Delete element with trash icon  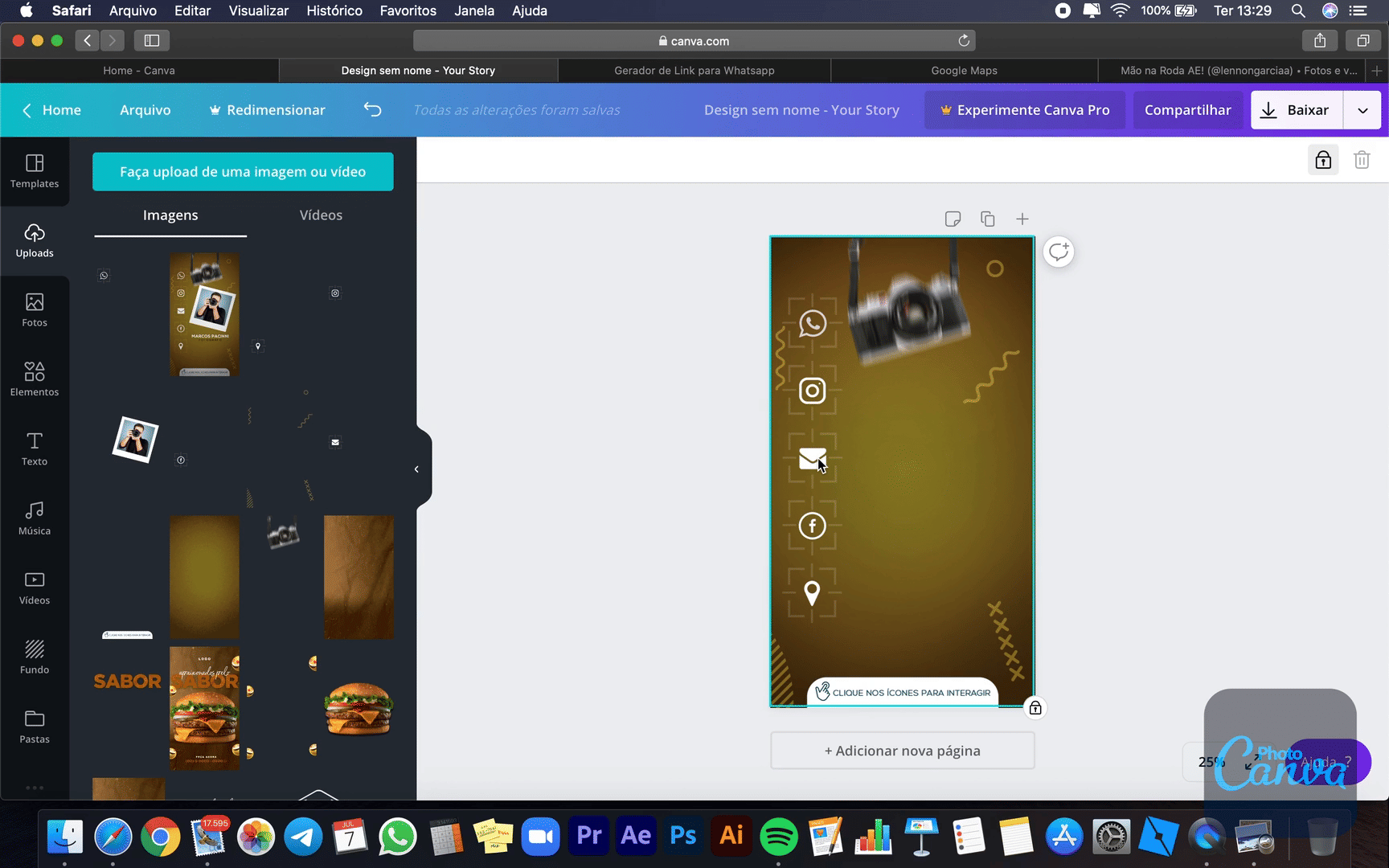[x=1362, y=160]
